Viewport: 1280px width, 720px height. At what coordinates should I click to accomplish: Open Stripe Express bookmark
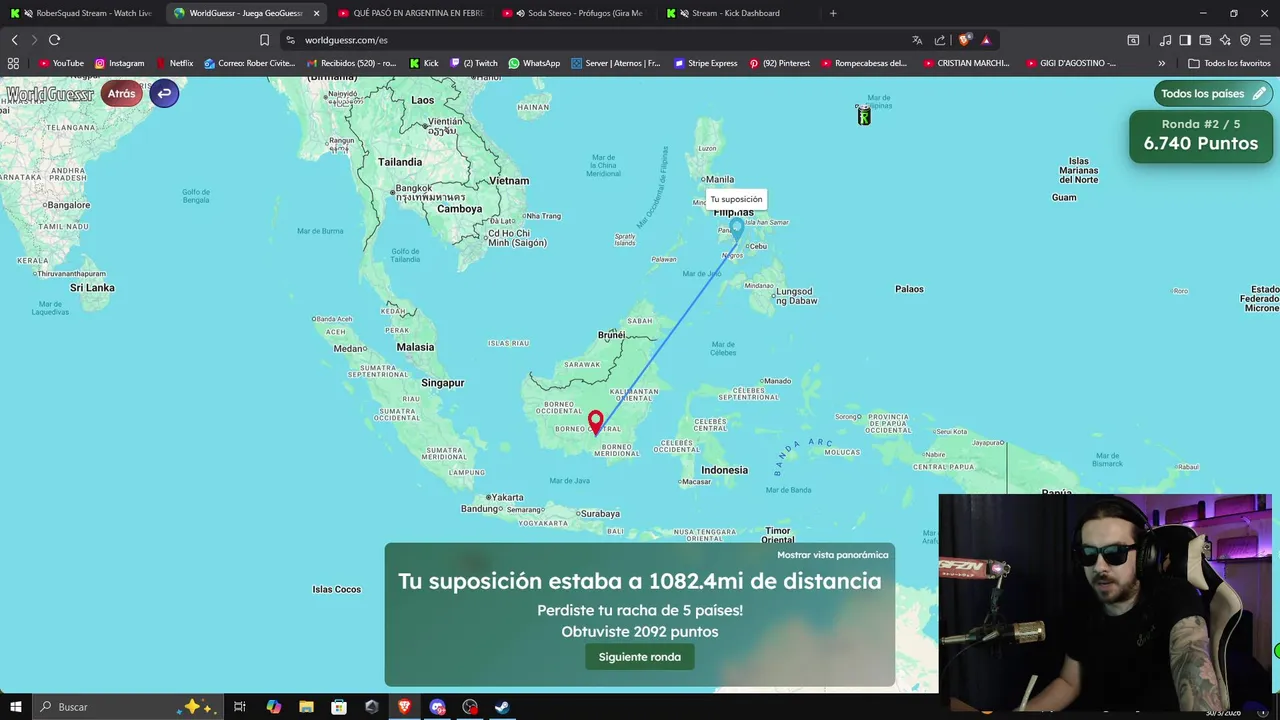click(706, 63)
